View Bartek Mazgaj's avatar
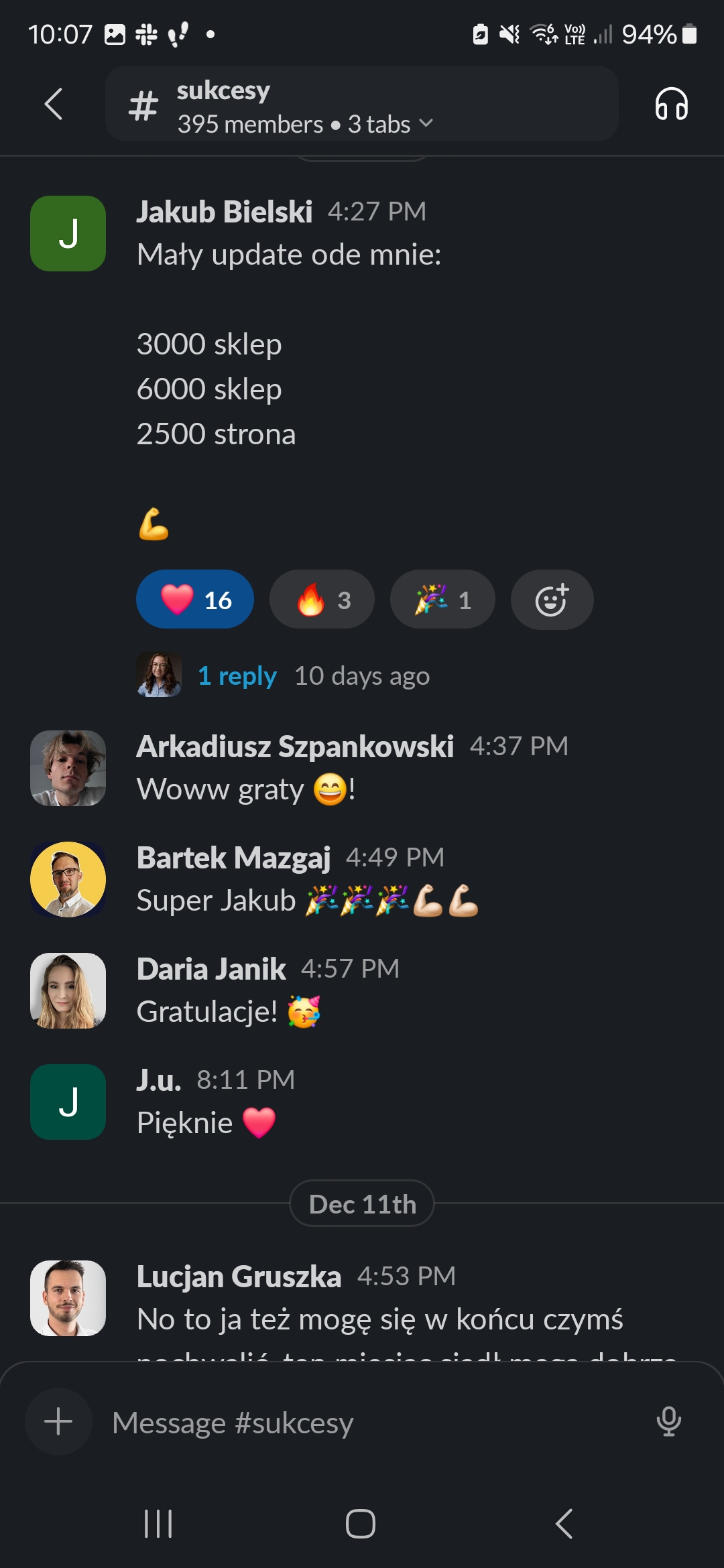The image size is (724, 1568). click(68, 879)
